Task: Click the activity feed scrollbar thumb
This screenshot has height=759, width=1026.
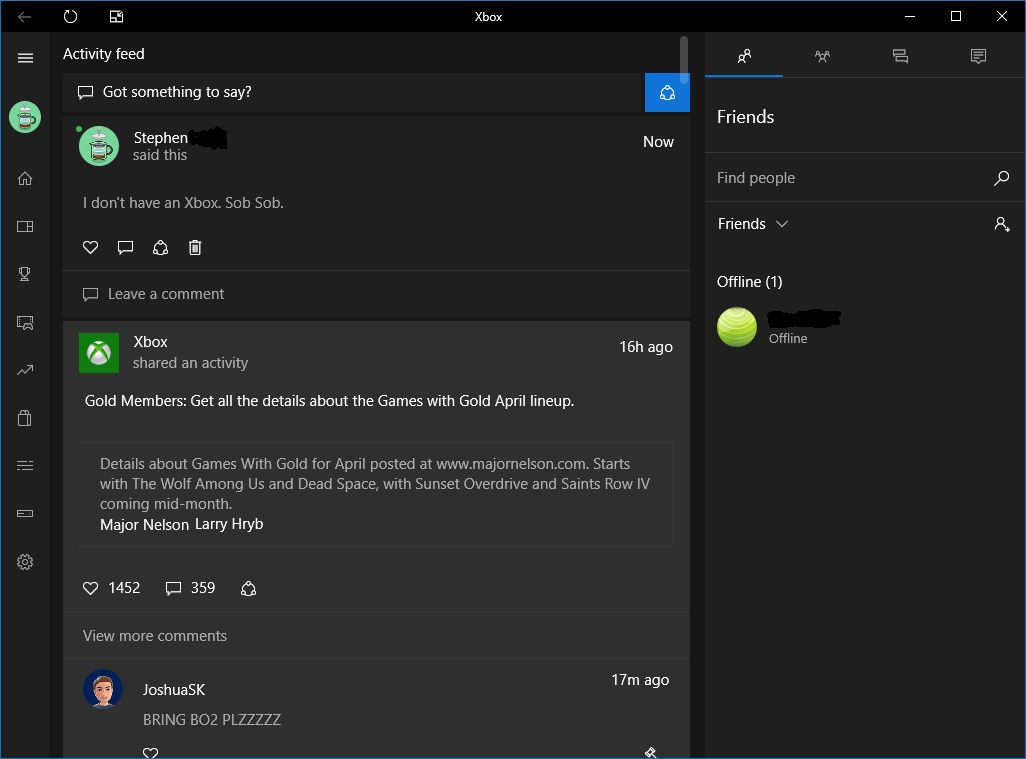Action: 684,60
